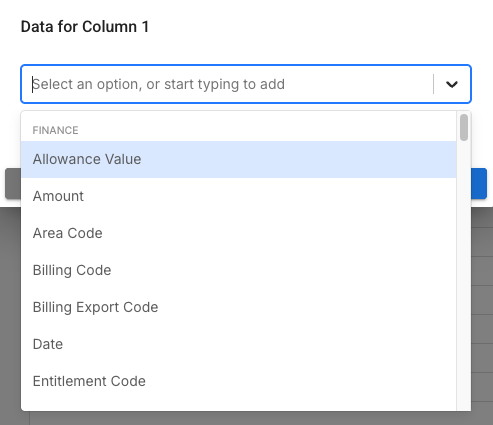This screenshot has width=493, height=425.
Task: Click the dropdown chevron arrow
Action: (x=452, y=84)
